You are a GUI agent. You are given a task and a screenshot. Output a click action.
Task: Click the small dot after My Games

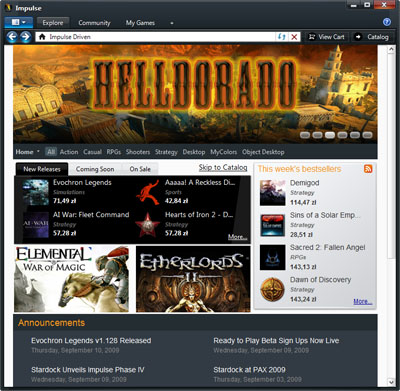pyautogui.click(x=172, y=23)
